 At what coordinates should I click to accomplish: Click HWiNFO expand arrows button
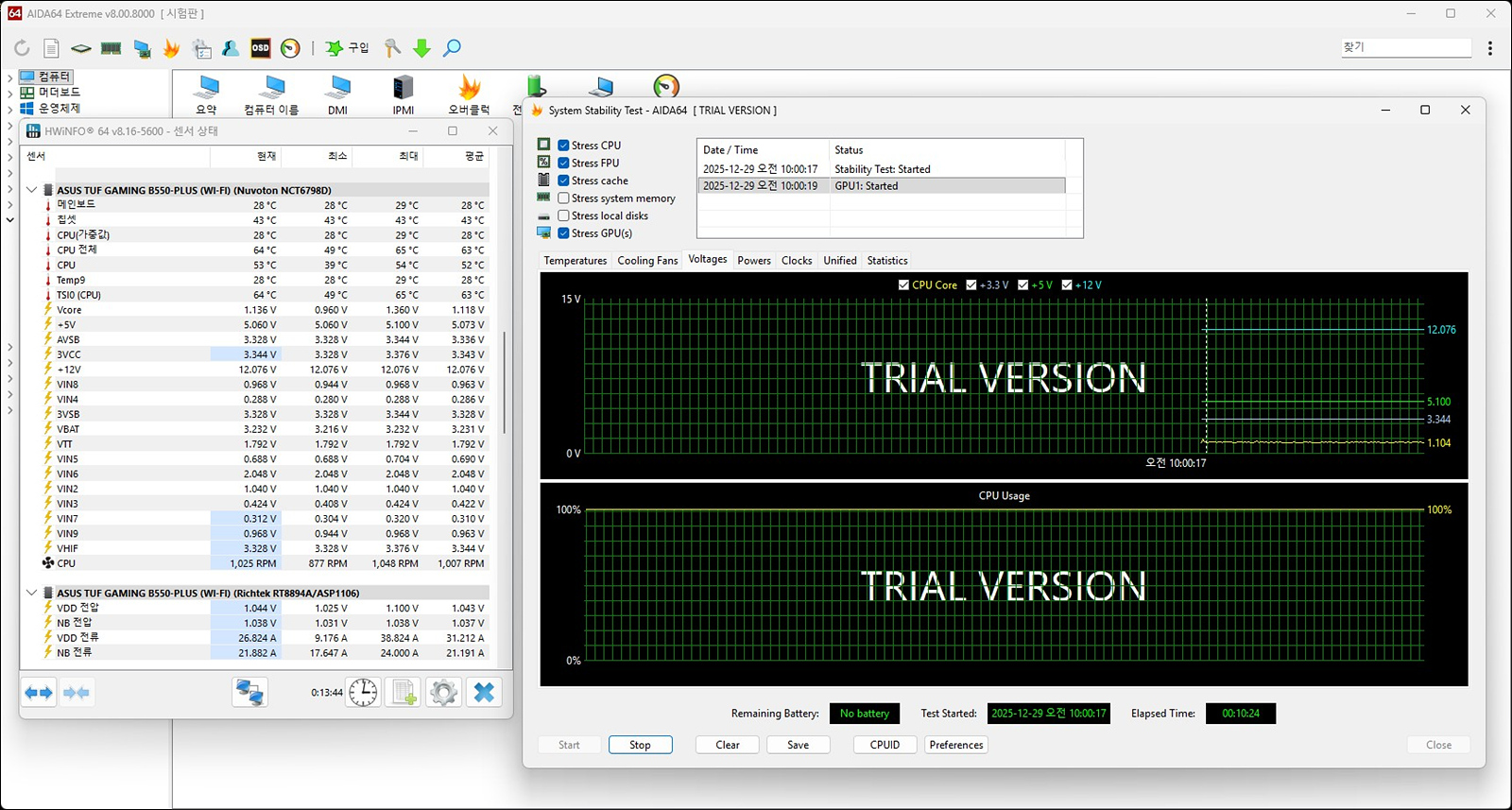pyautogui.click(x=39, y=693)
